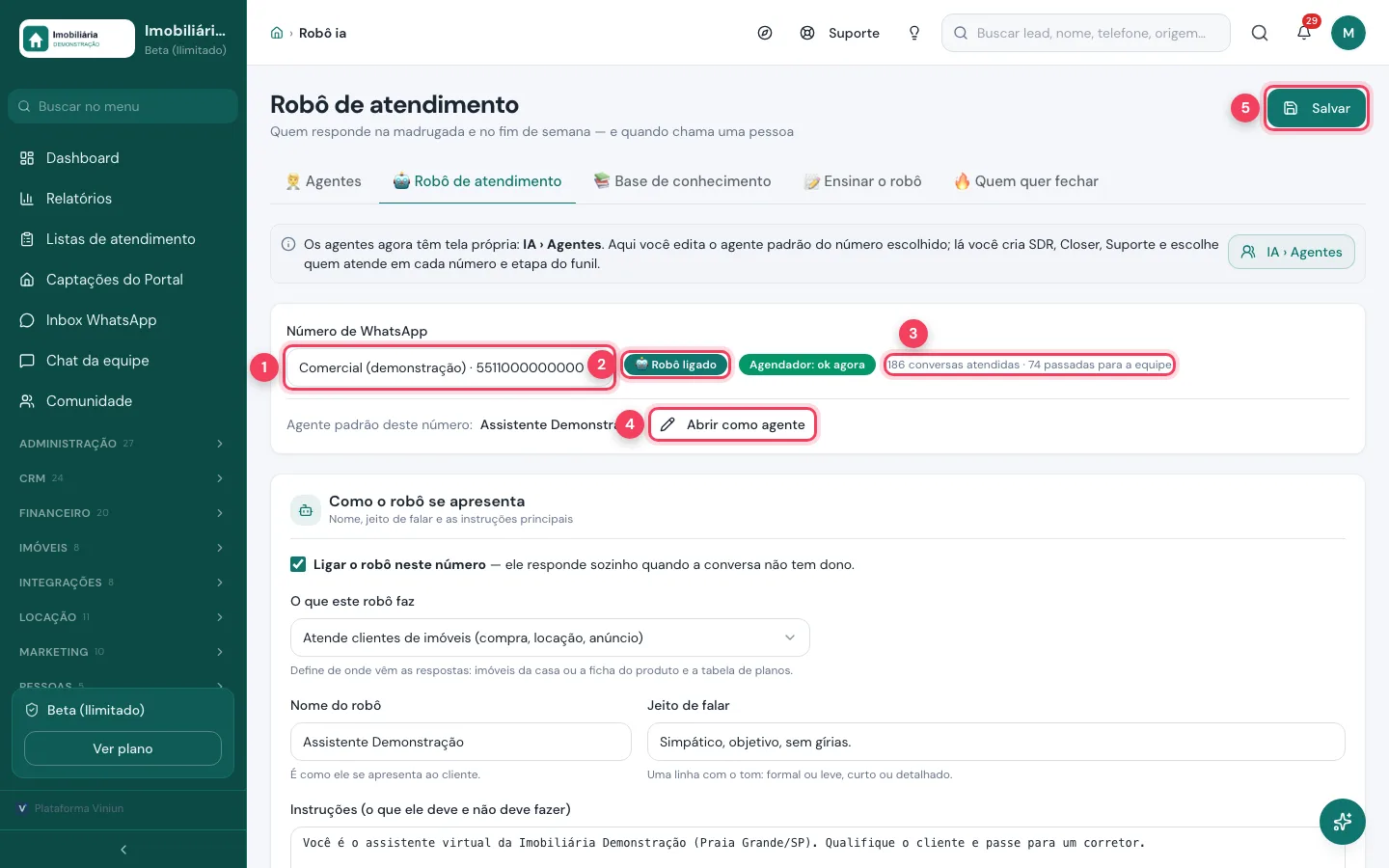
Task: Switch to Ensinar o robô tab
Action: pos(862,181)
